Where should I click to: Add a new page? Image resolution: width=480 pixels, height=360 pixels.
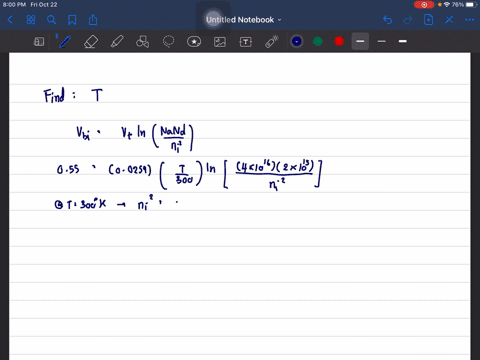point(428,20)
